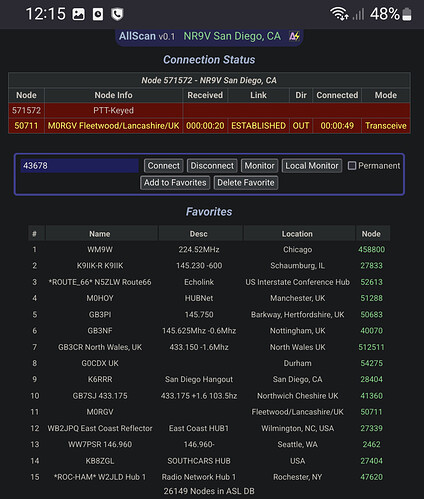
Task: Click *ROC-HAM* W2JLD Hub 1 name
Action: coord(100,477)
